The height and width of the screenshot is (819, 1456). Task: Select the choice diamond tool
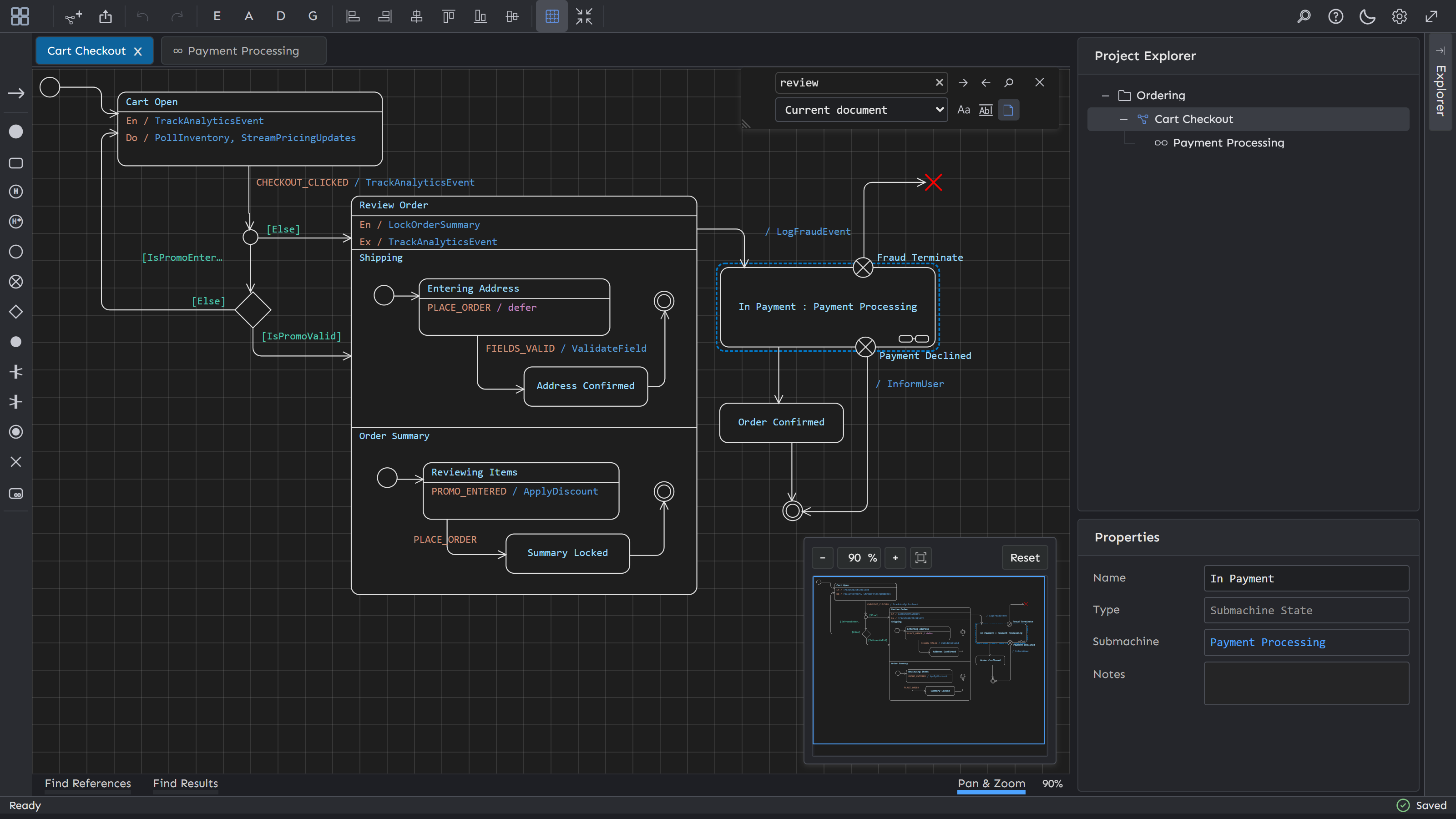click(16, 311)
